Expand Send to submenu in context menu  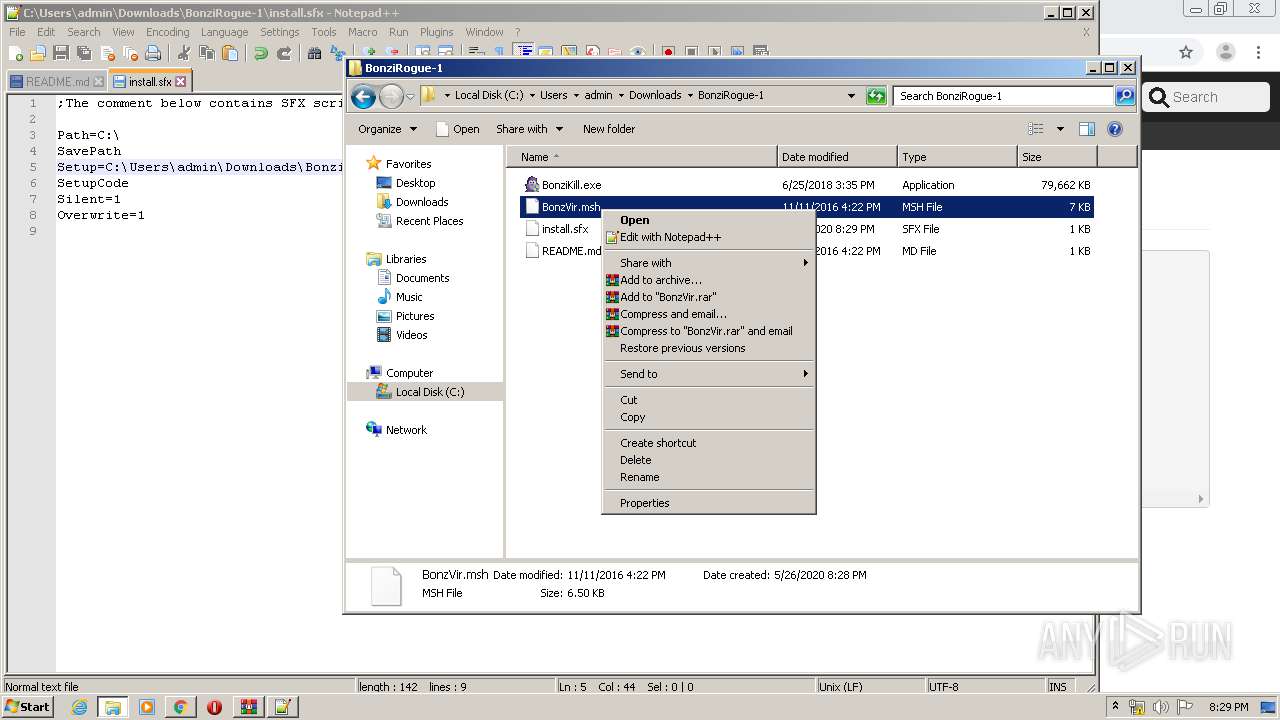pos(709,374)
